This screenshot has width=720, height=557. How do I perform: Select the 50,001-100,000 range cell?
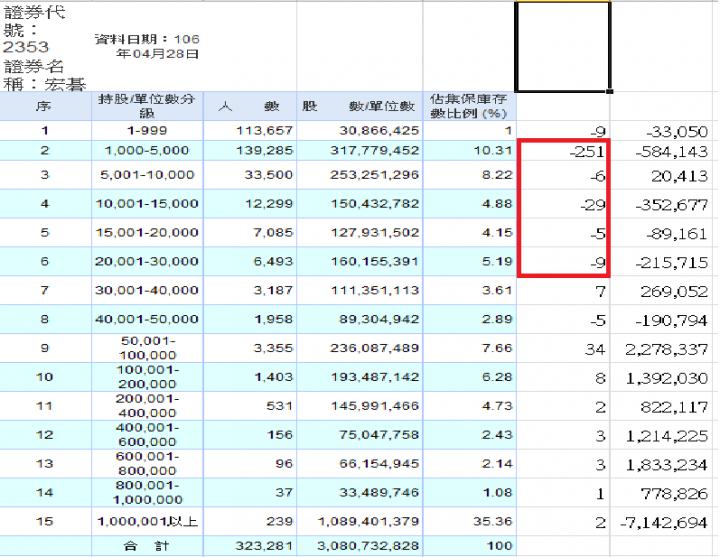pyautogui.click(x=147, y=348)
